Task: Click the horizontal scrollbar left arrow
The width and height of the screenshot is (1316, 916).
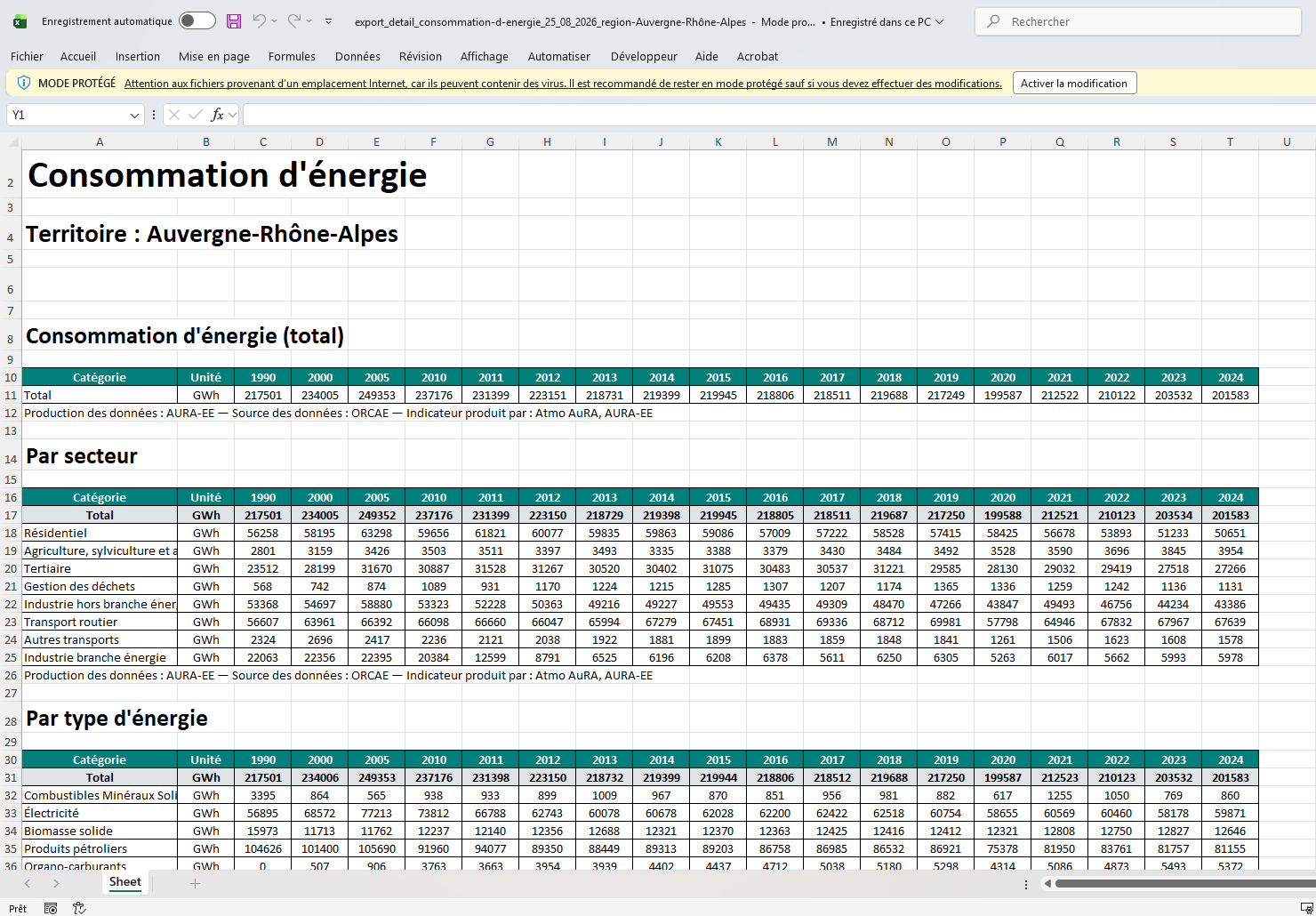Action: pos(1048,883)
